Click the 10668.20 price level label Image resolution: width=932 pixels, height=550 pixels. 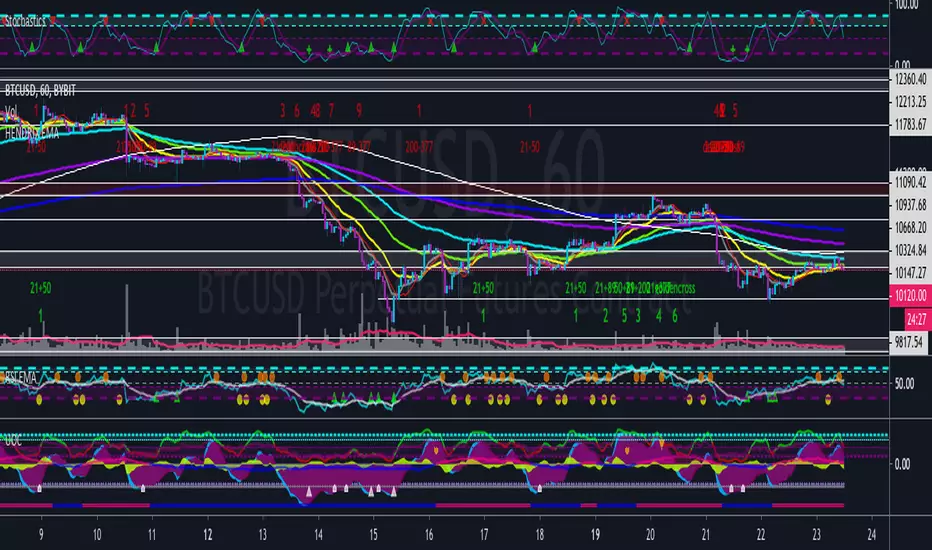point(911,227)
